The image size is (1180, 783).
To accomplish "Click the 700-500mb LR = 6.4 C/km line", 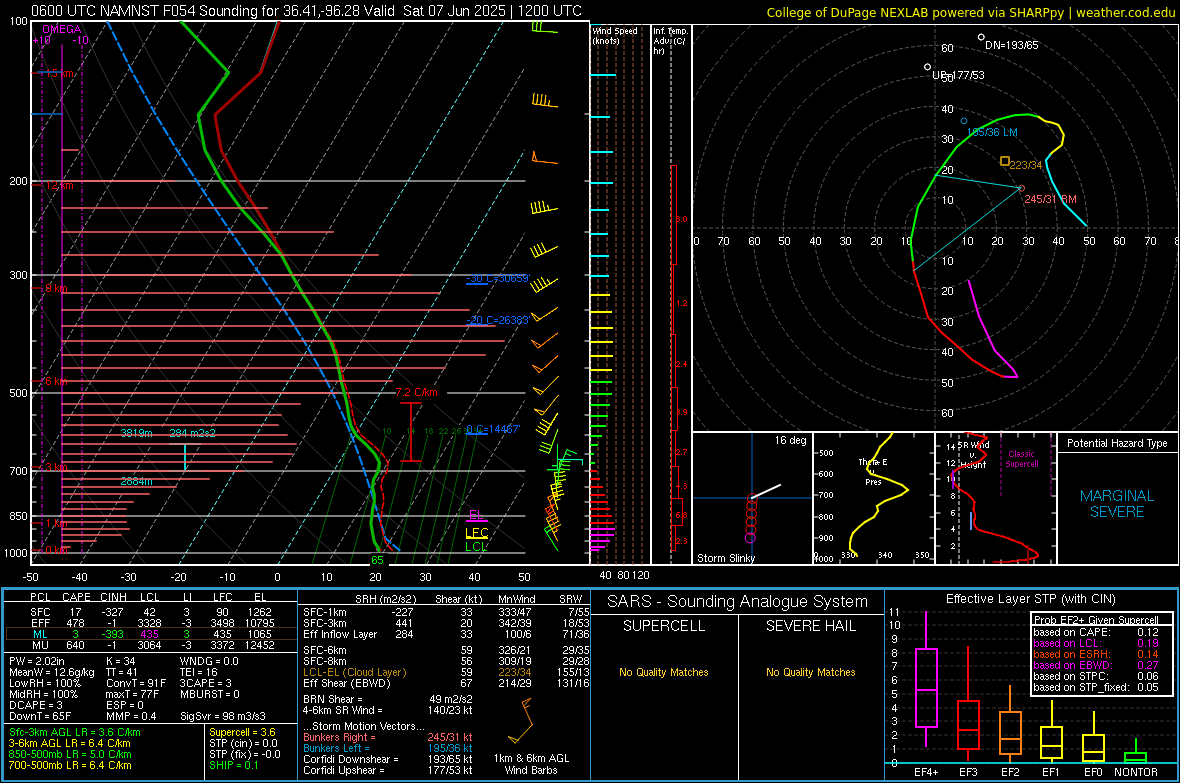I will [x=70, y=765].
